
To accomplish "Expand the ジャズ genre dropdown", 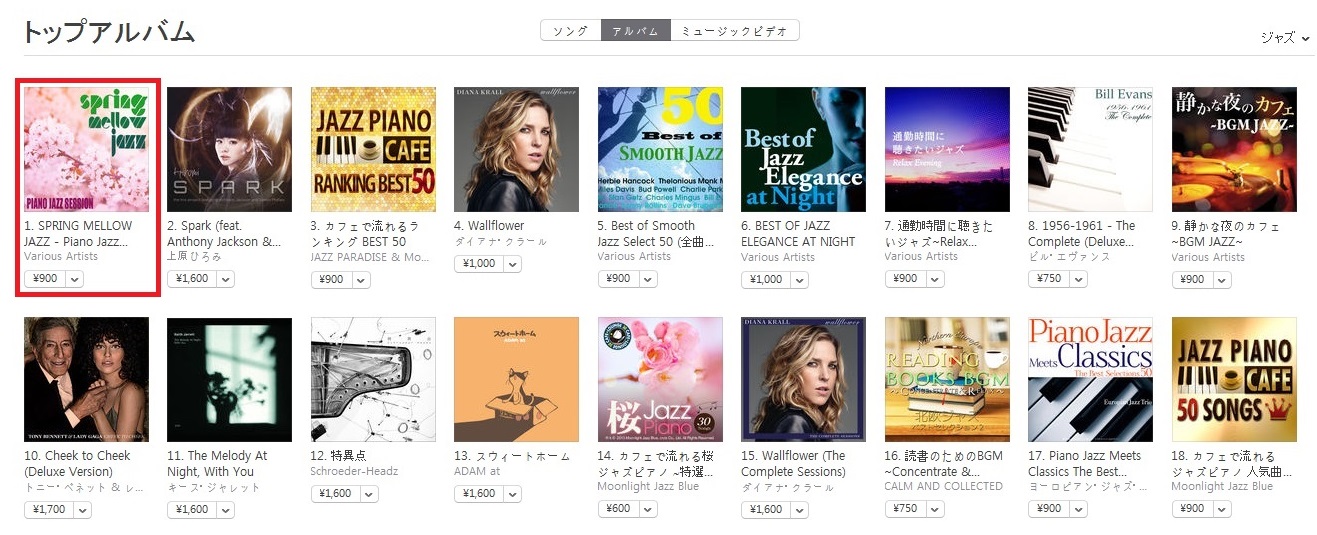I will point(1285,38).
